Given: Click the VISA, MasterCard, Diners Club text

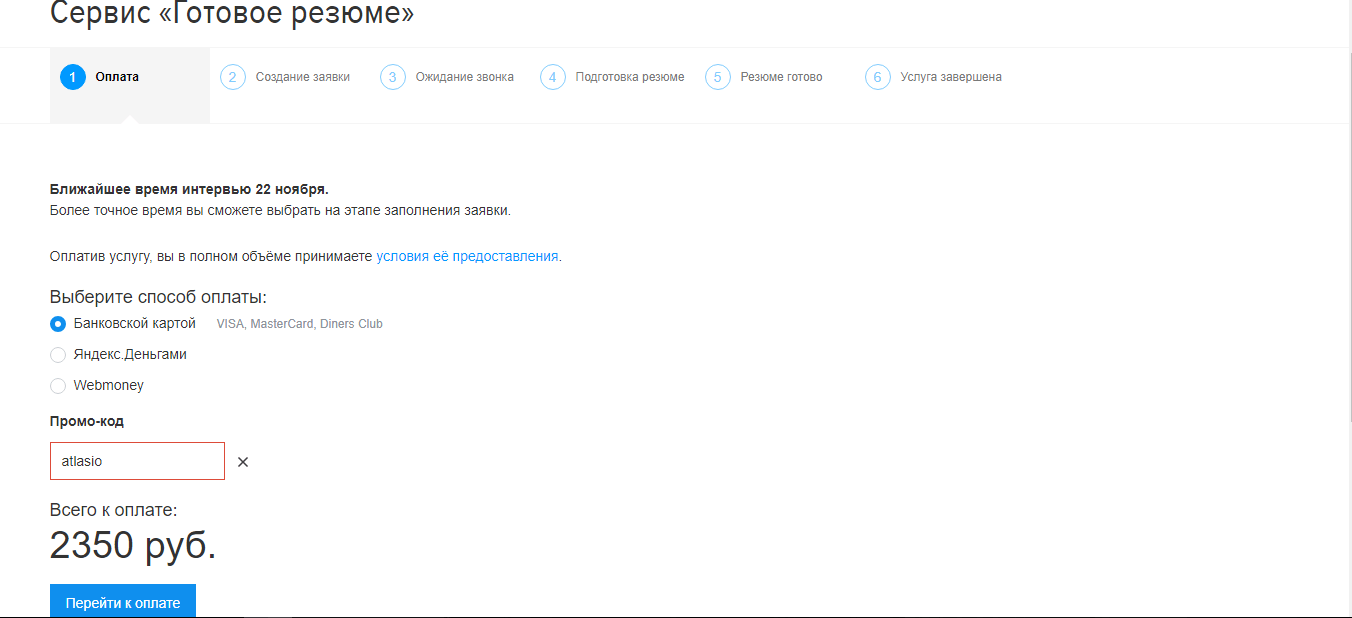Looking at the screenshot, I should [x=299, y=324].
